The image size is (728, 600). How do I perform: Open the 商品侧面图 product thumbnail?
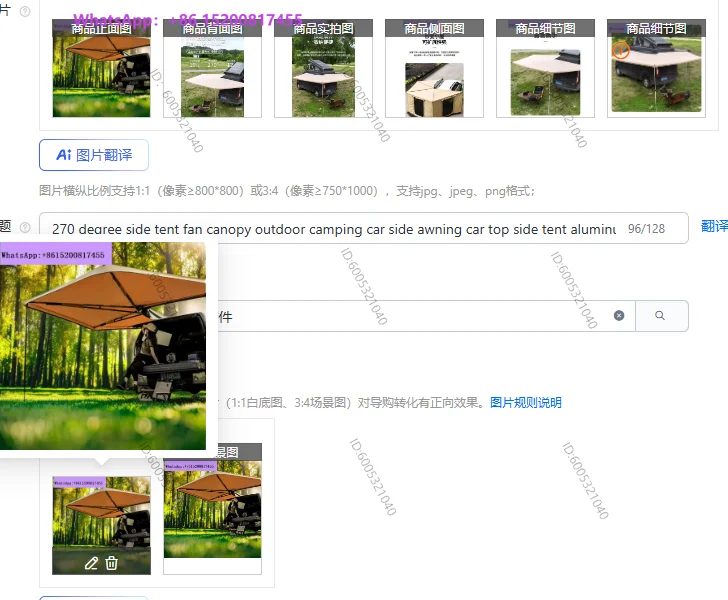point(434,68)
